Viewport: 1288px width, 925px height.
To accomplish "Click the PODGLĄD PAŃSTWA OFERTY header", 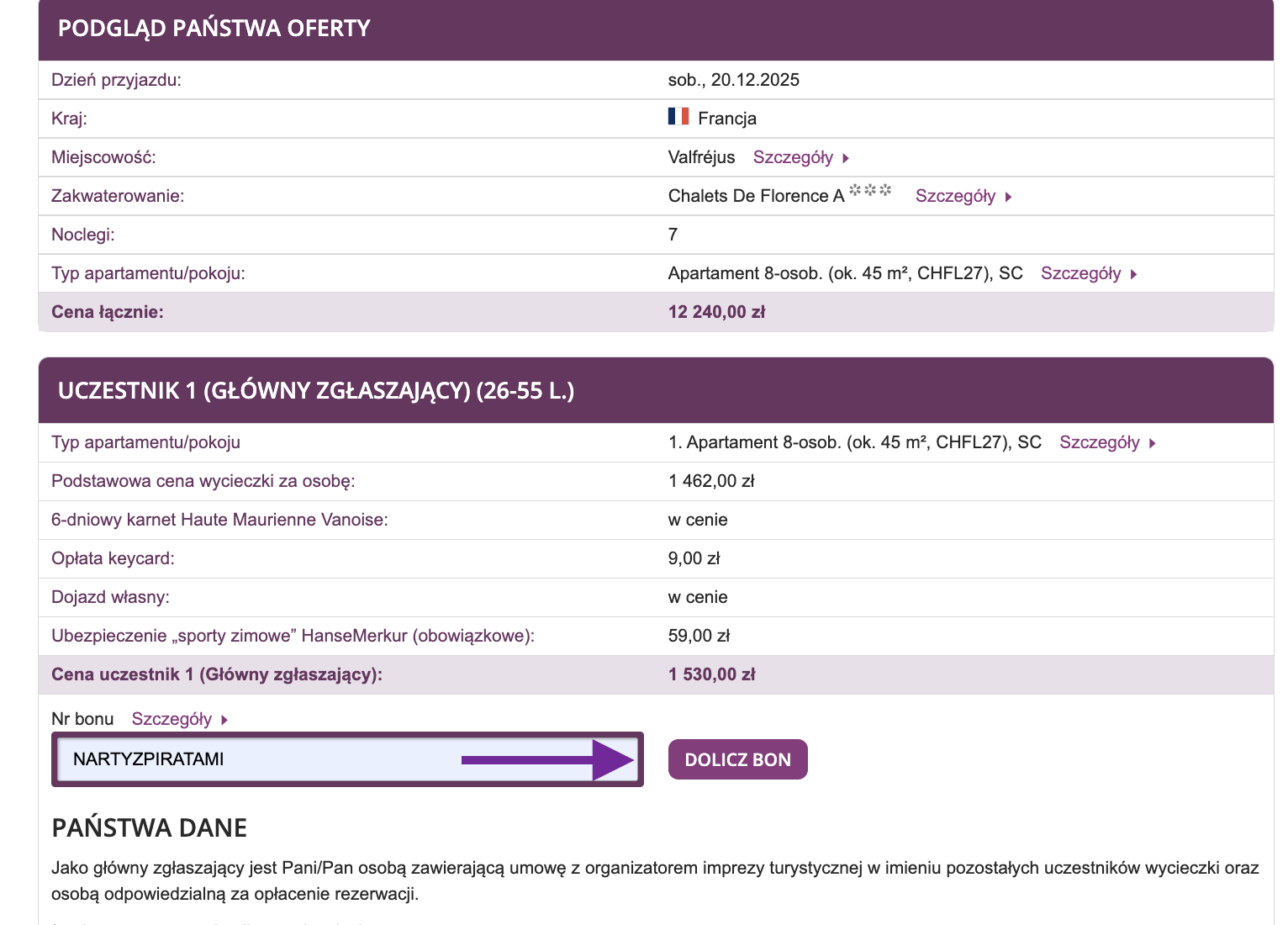I will tap(214, 29).
